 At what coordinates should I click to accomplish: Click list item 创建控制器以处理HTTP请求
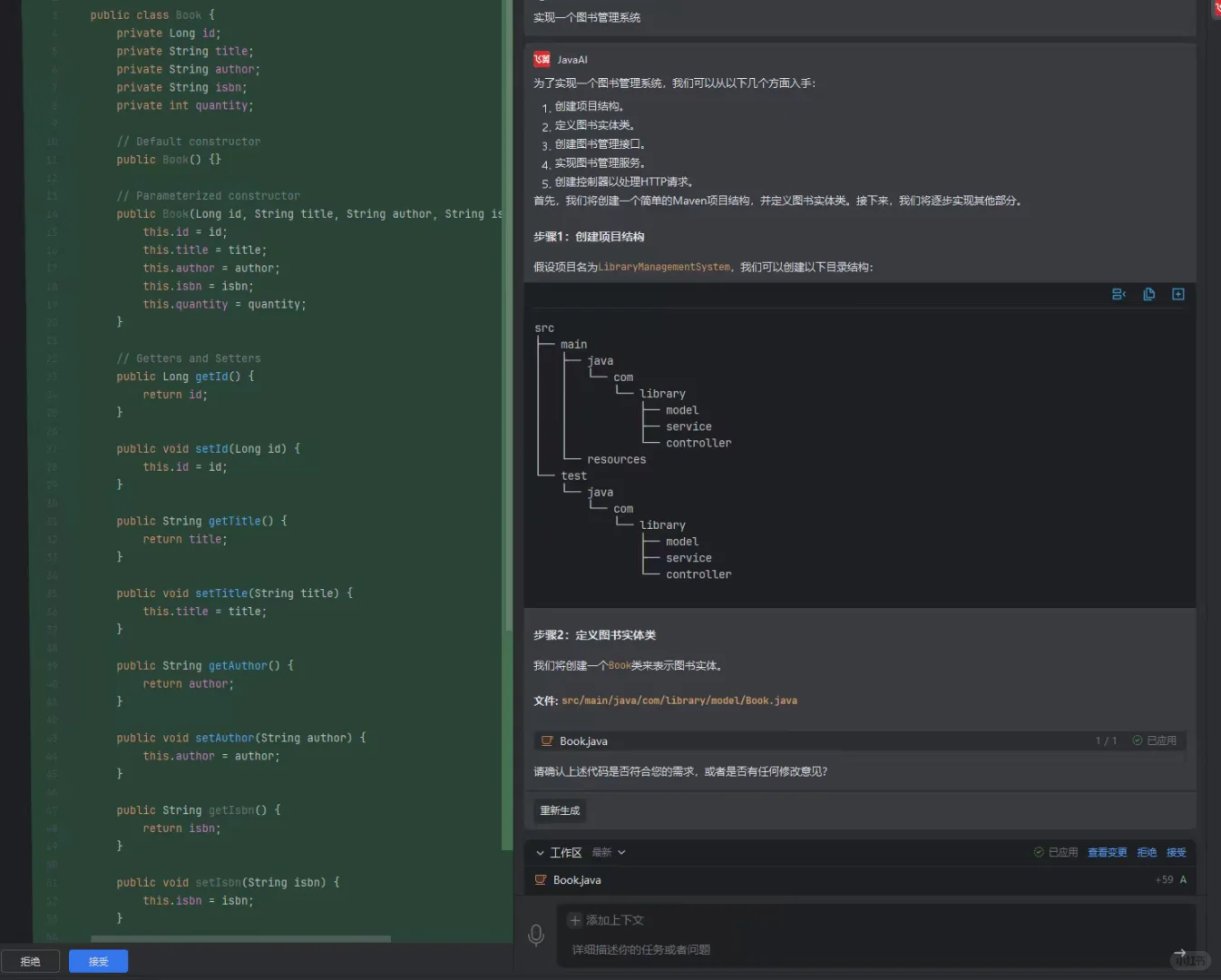624,182
